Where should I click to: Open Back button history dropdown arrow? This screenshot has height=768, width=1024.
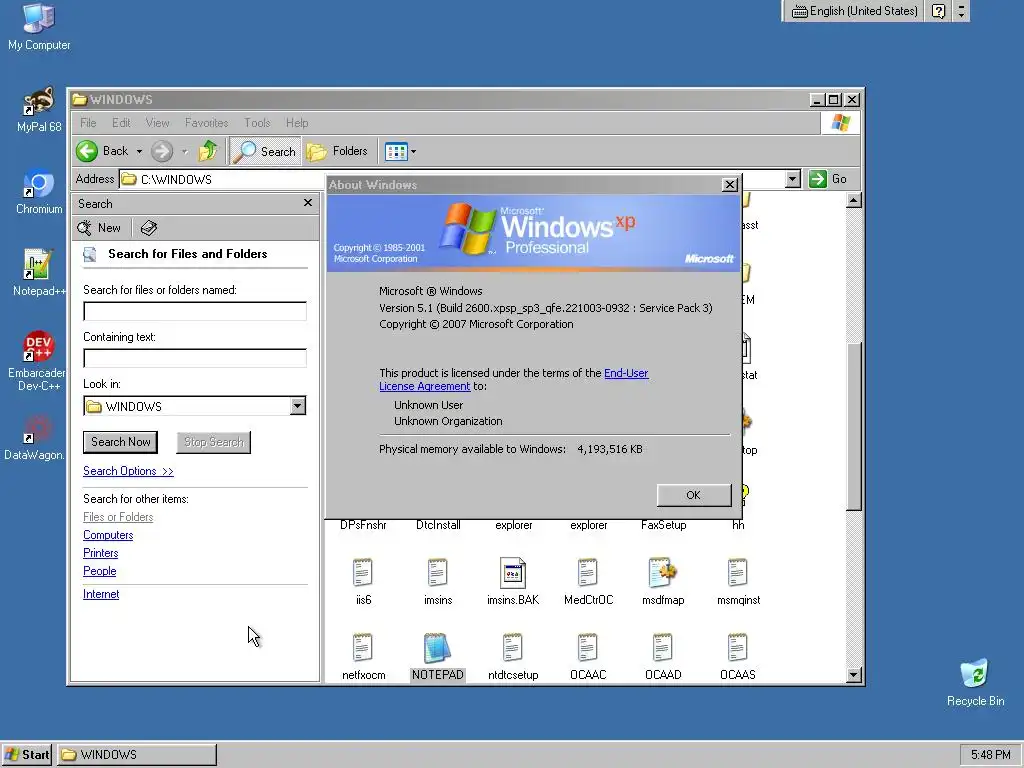[x=139, y=152]
